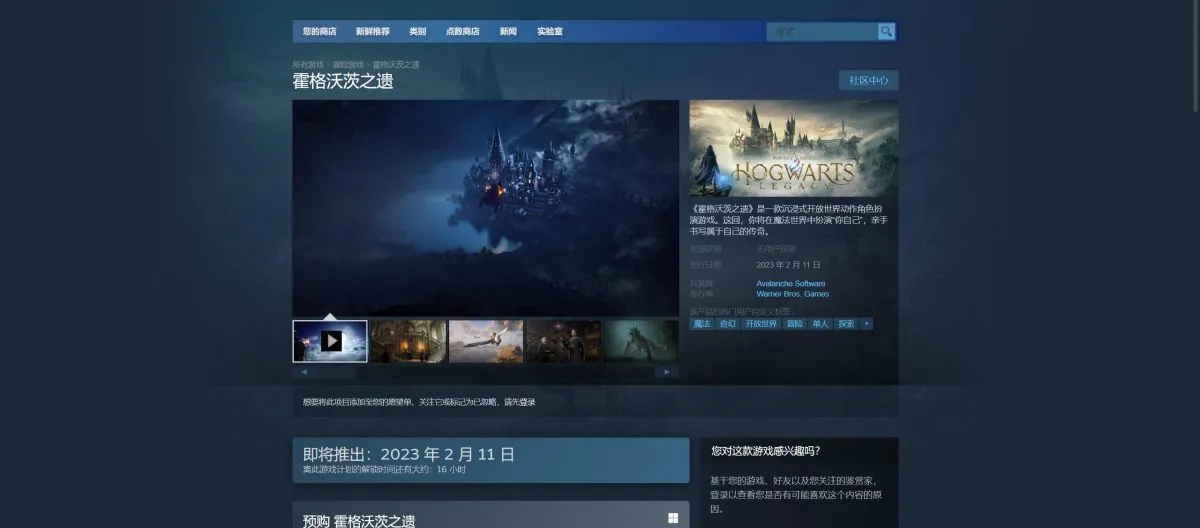This screenshot has height=528, width=1200.
Task: Click the 您对这款游戏感兴趣吗？ heading
Action: (x=766, y=451)
